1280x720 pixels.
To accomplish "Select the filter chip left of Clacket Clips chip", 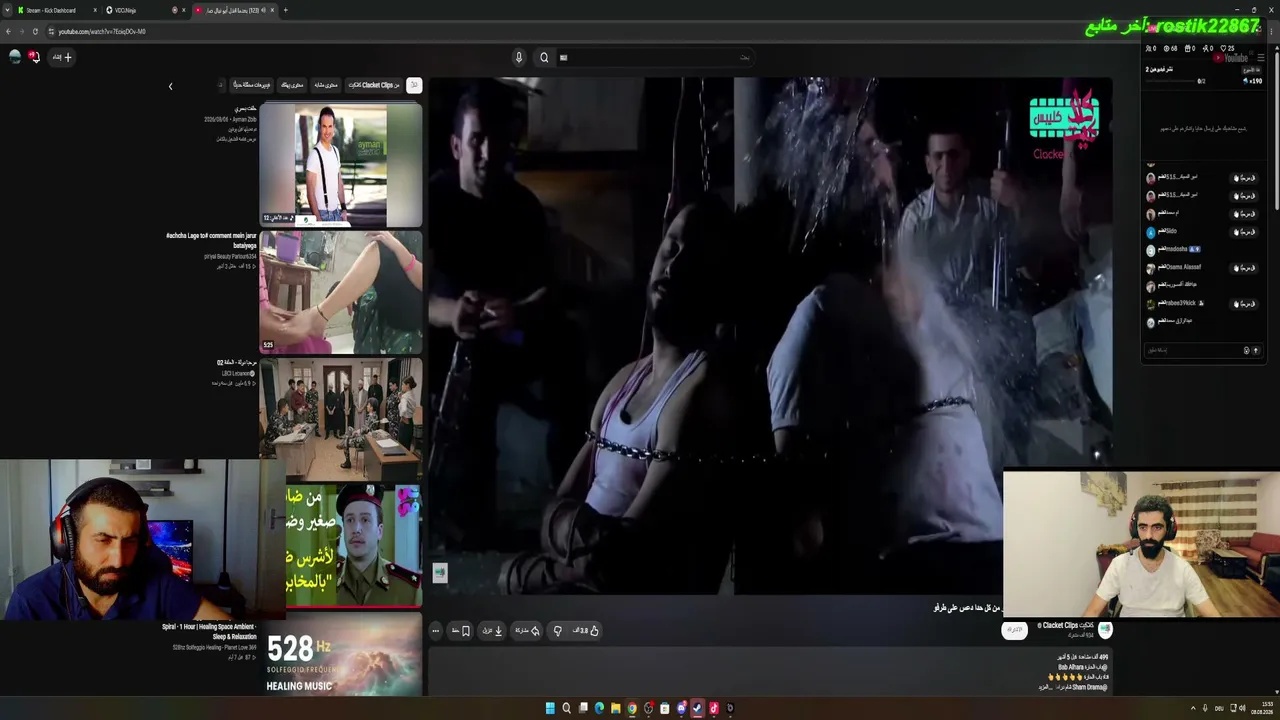I will pos(326,85).
